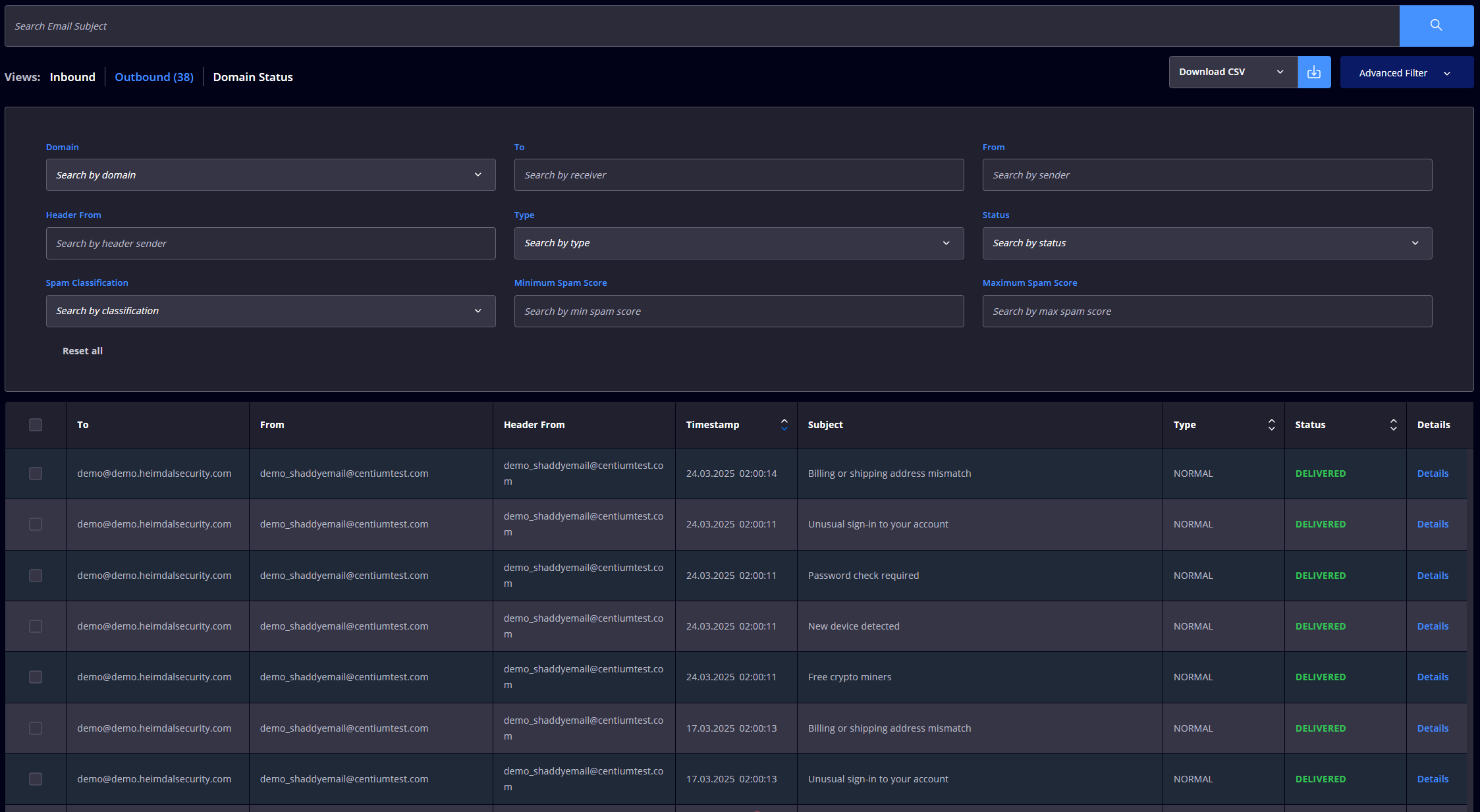This screenshot has width=1480, height=812.
Task: Click the Header From column header
Action: click(534, 425)
